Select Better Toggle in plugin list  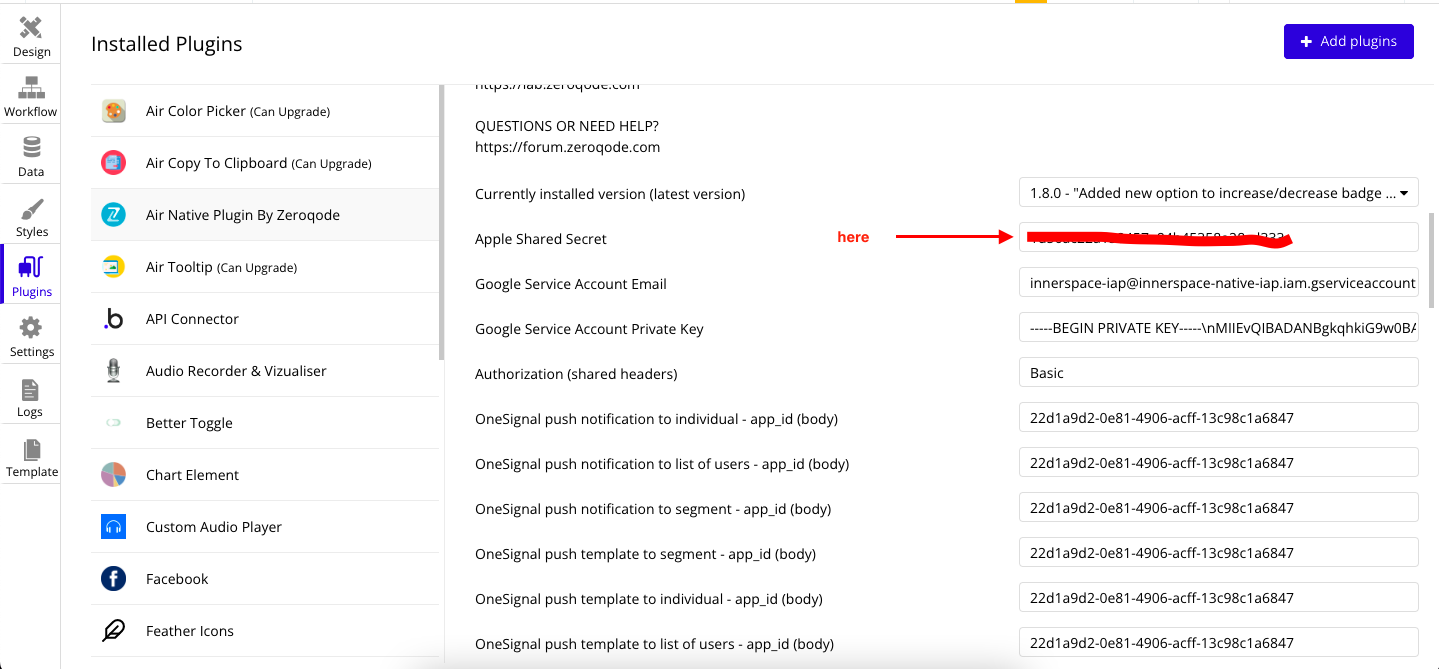coord(189,423)
